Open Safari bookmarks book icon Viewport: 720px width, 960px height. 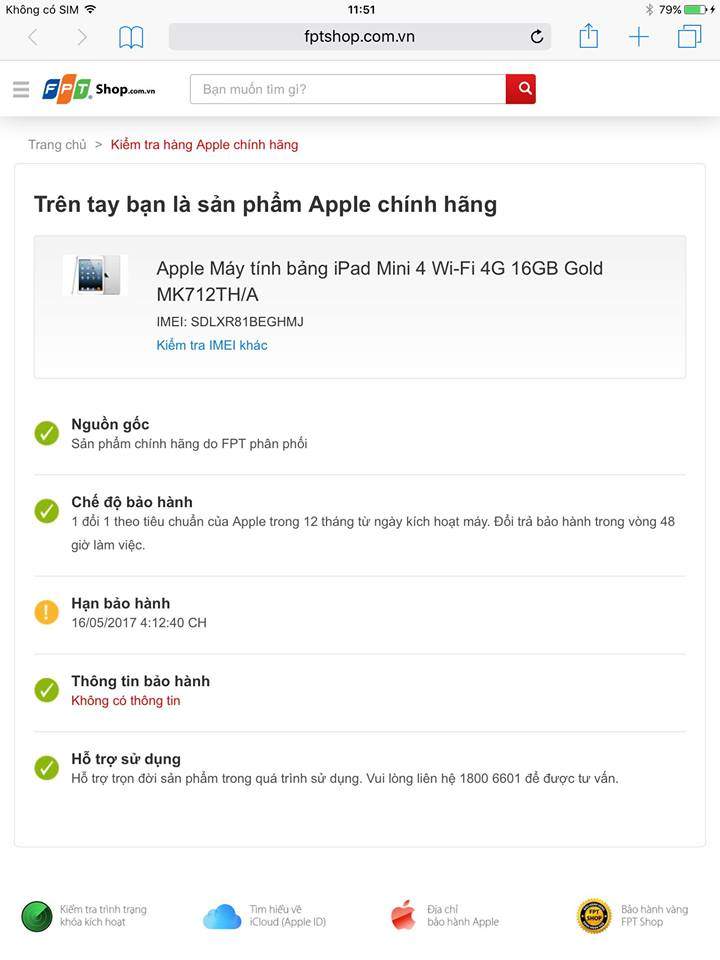click(x=131, y=37)
